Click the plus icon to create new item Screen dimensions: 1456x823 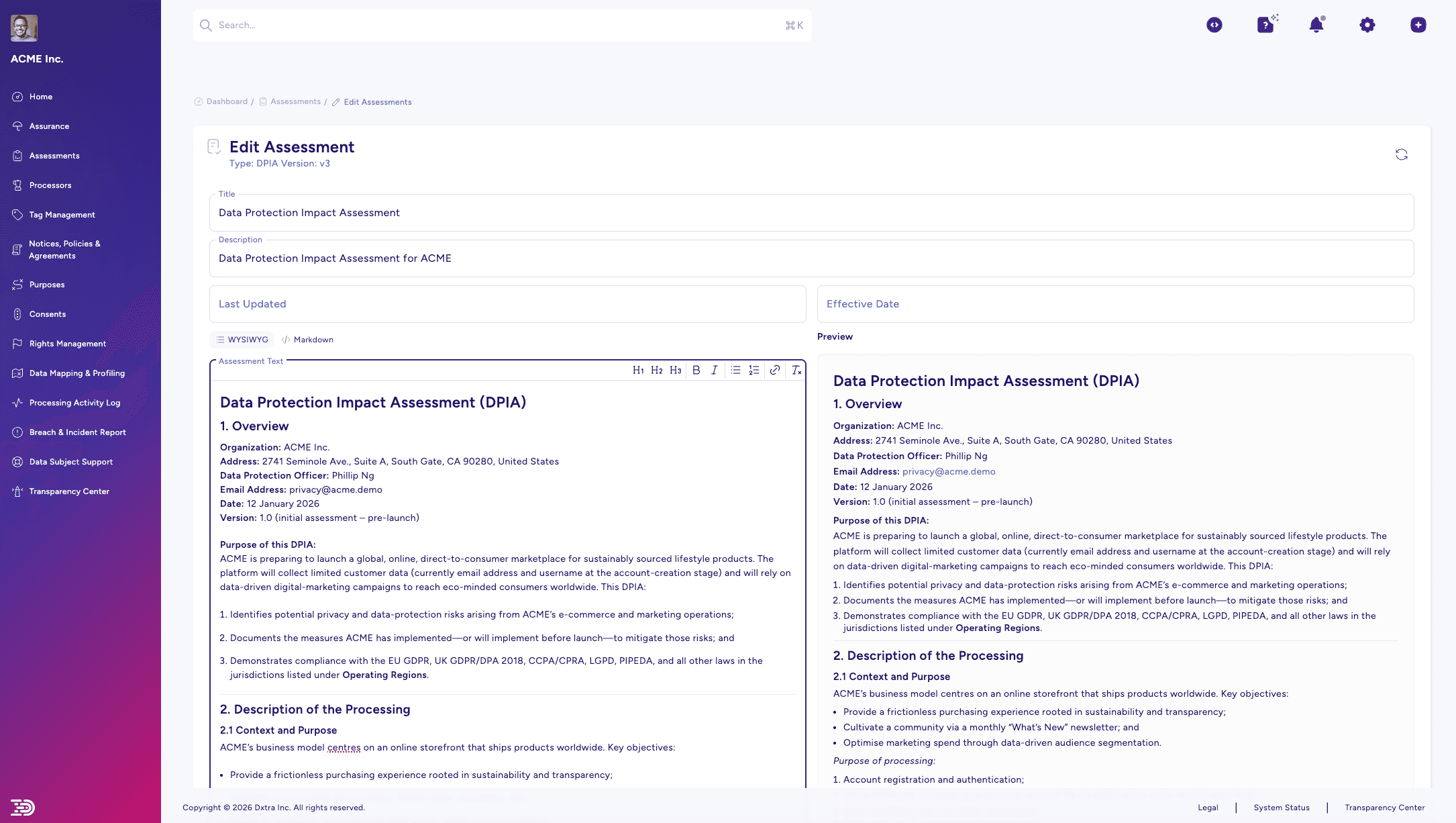point(1418,25)
